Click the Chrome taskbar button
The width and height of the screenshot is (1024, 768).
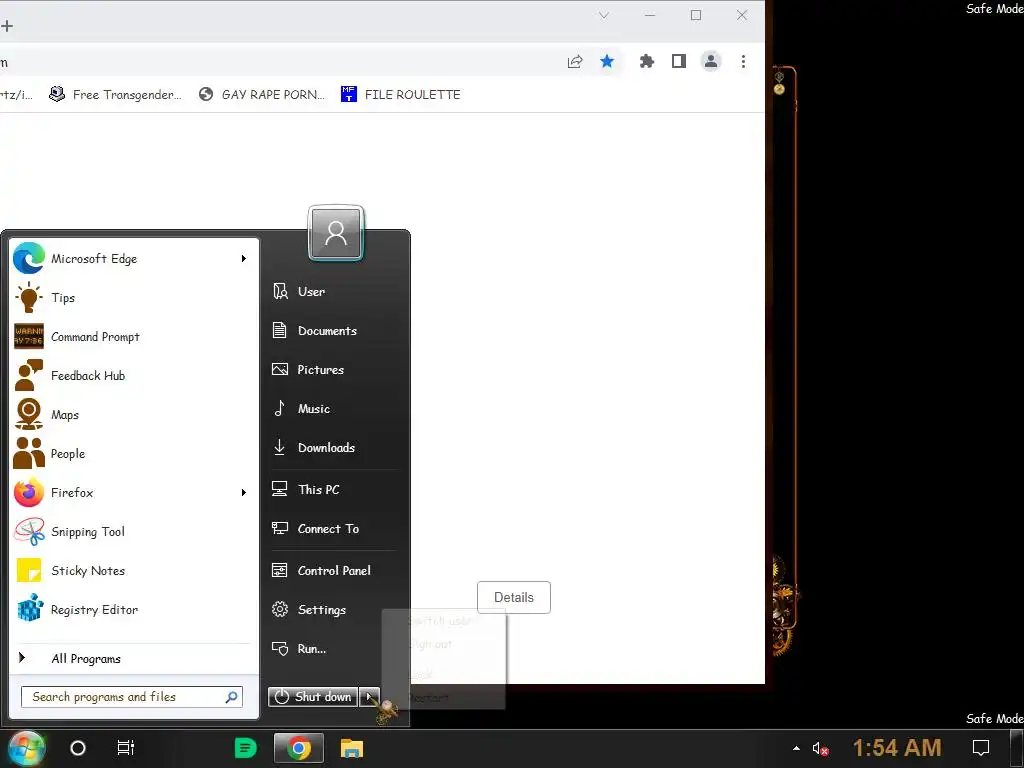click(x=298, y=748)
